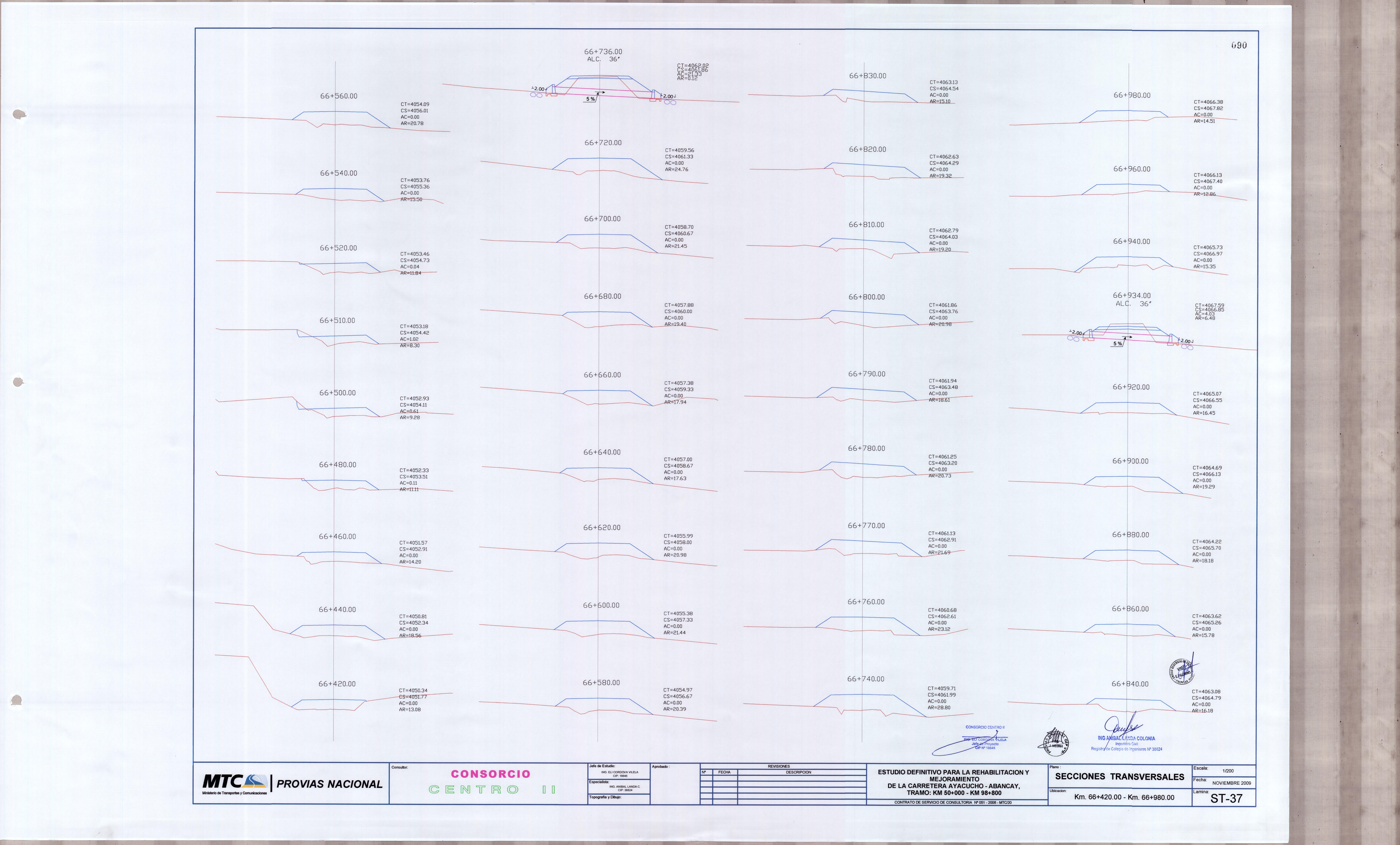The image size is (1400, 845).
Task: Click the station label '66+960.00'
Action: [1132, 169]
